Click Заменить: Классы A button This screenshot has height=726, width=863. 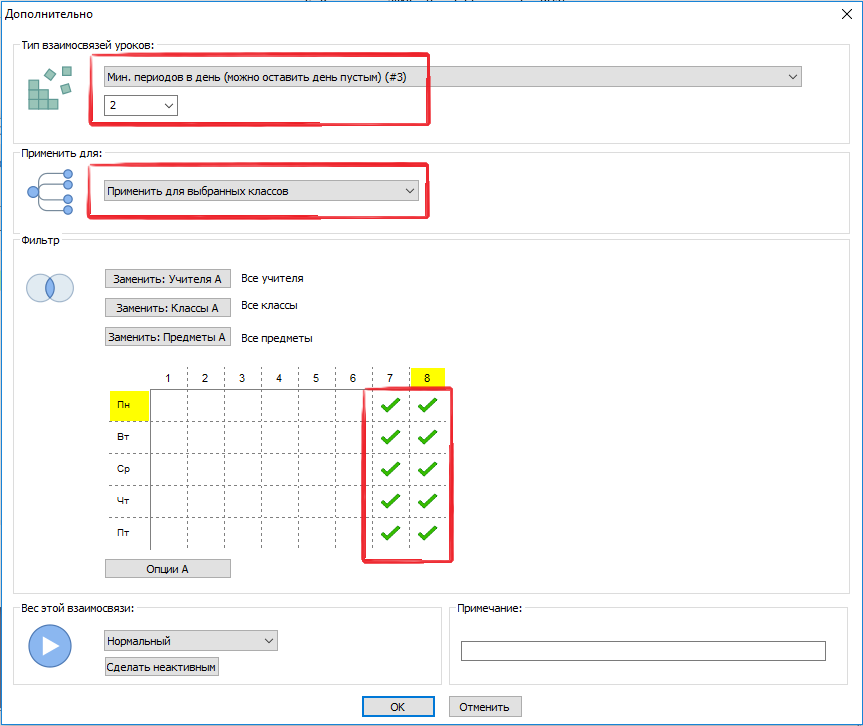click(x=168, y=308)
